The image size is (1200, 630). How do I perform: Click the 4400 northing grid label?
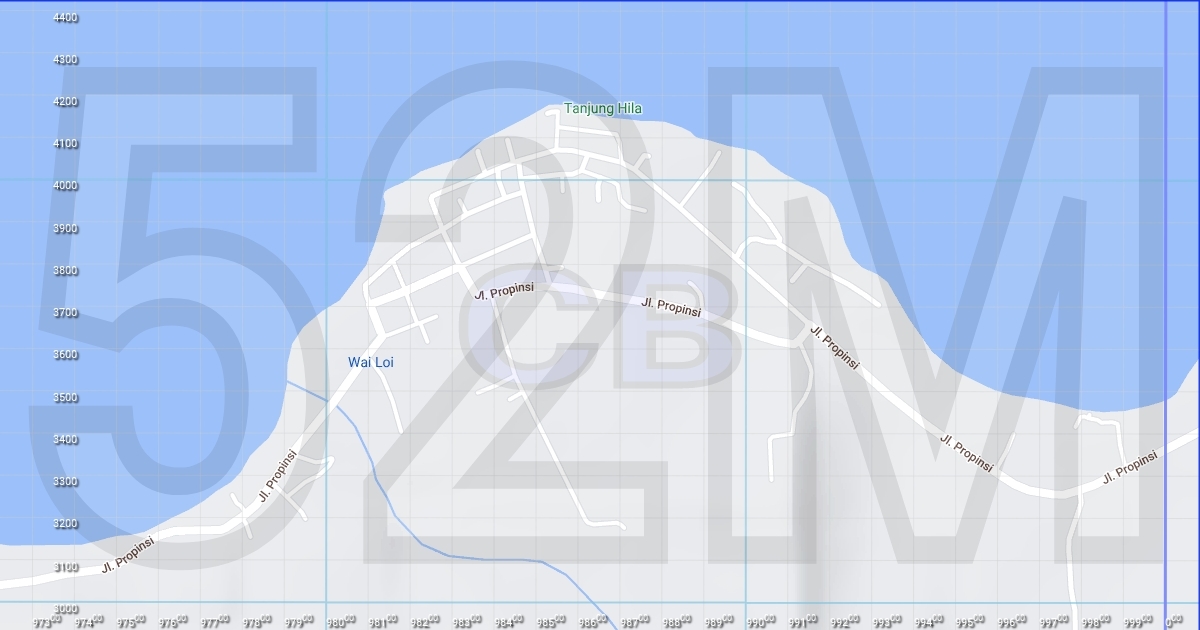point(66,18)
